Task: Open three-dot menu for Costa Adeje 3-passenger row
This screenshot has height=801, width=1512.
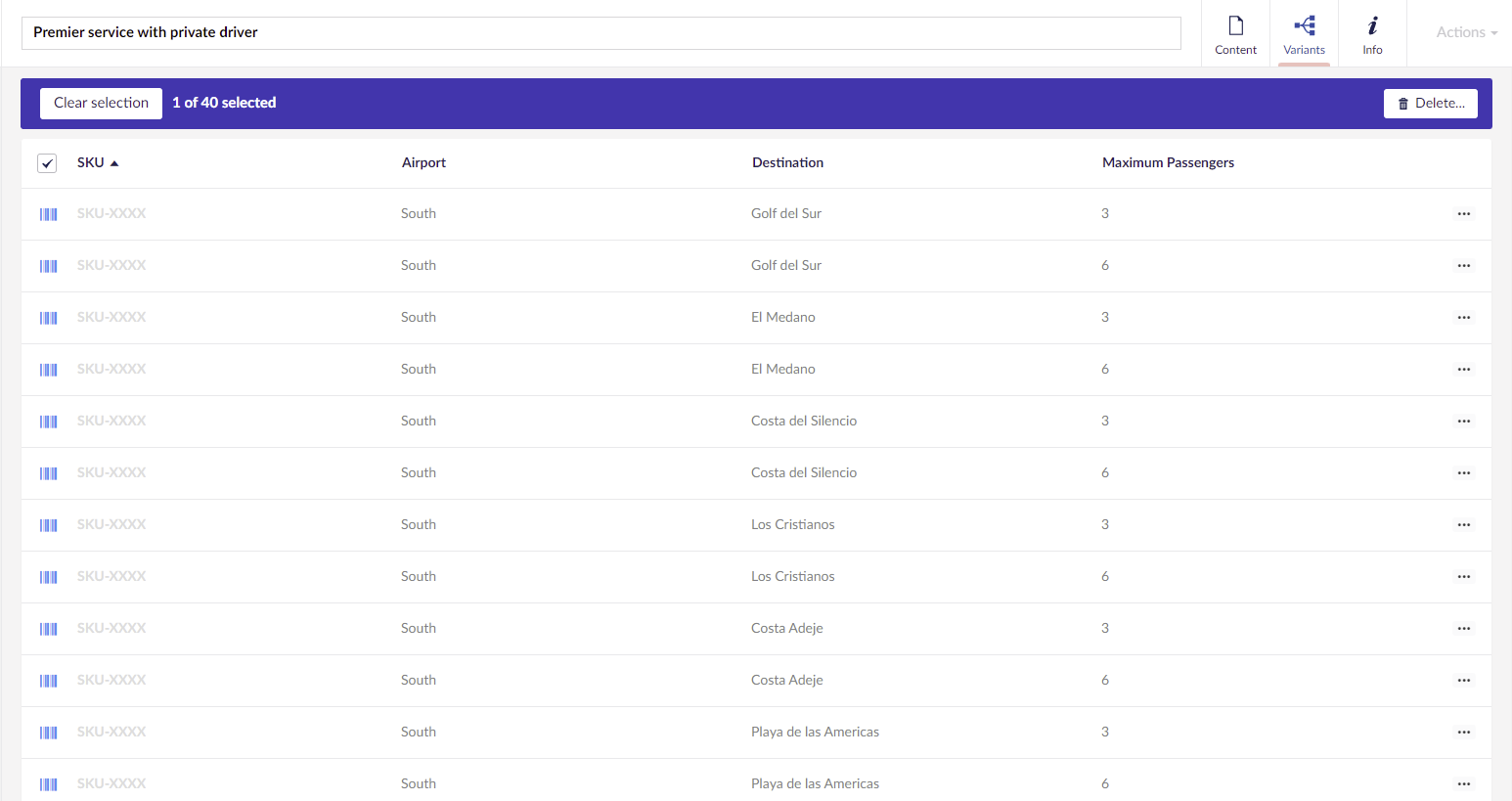Action: [x=1464, y=628]
